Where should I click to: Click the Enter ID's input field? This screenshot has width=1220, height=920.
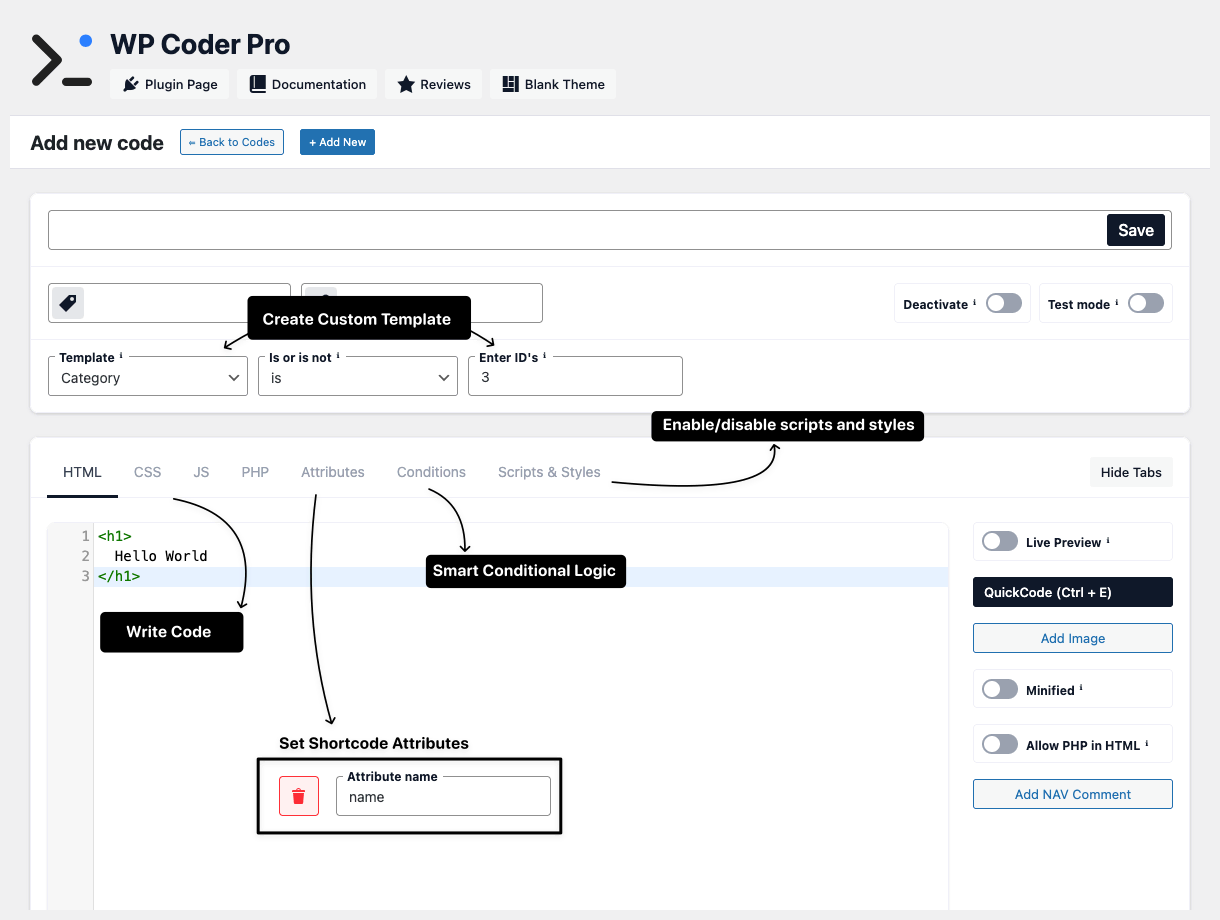(x=575, y=377)
